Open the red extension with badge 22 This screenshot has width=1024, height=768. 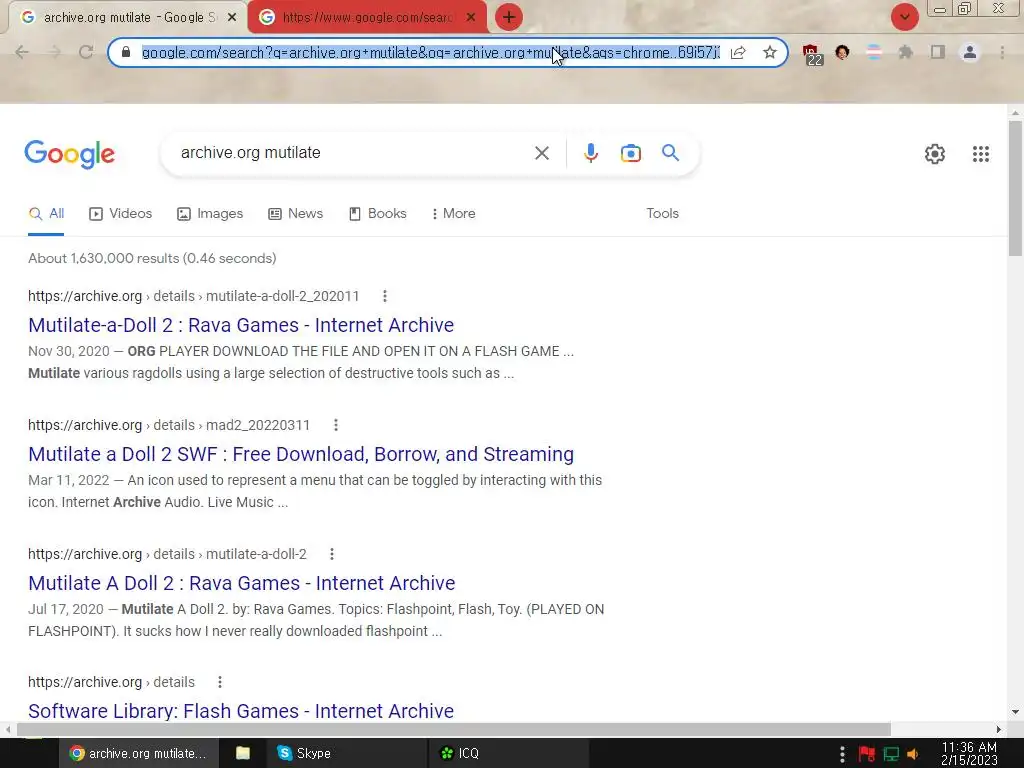click(x=812, y=54)
